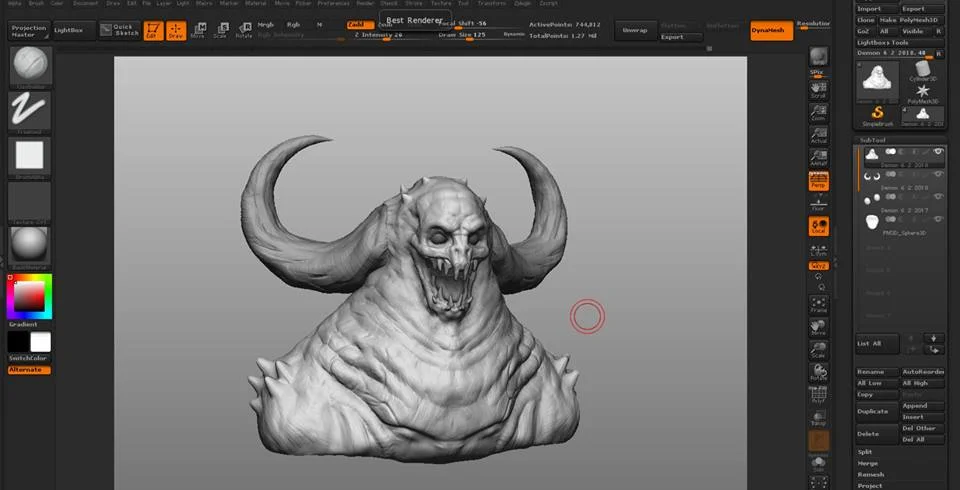The width and height of the screenshot is (960, 490).
Task: Click the Frame icon
Action: [x=819, y=305]
